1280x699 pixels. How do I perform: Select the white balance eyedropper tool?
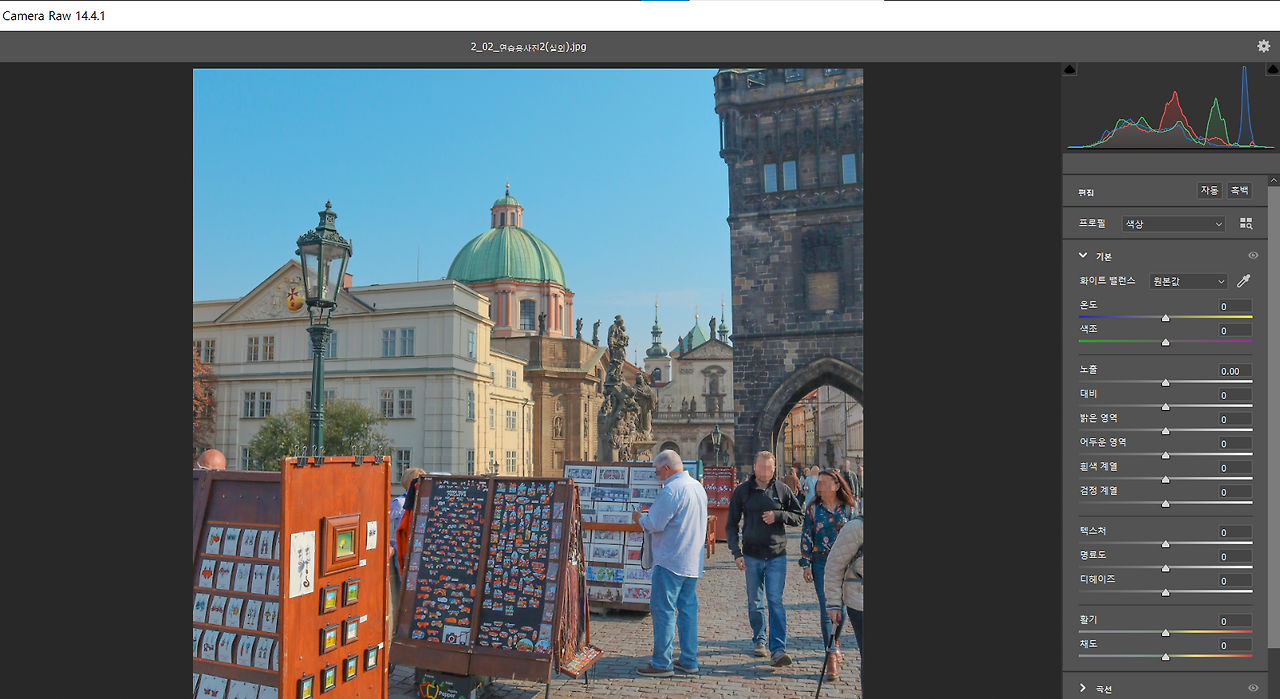[x=1244, y=282]
